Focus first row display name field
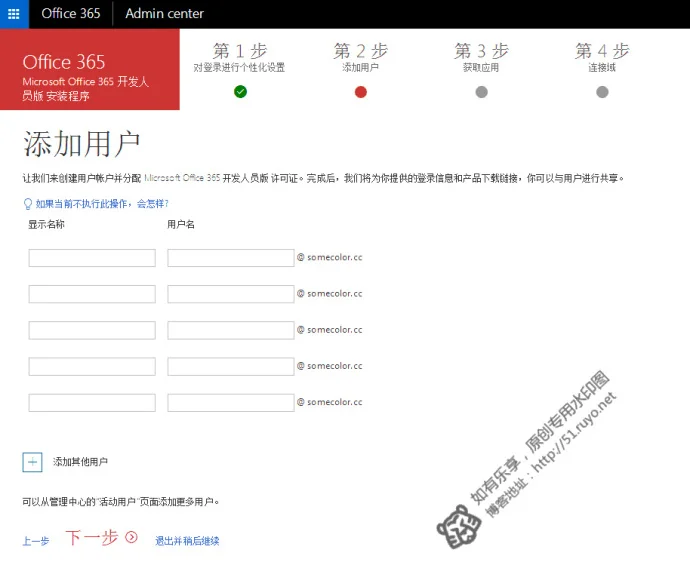The height and width of the screenshot is (565, 690). pyautogui.click(x=92, y=258)
